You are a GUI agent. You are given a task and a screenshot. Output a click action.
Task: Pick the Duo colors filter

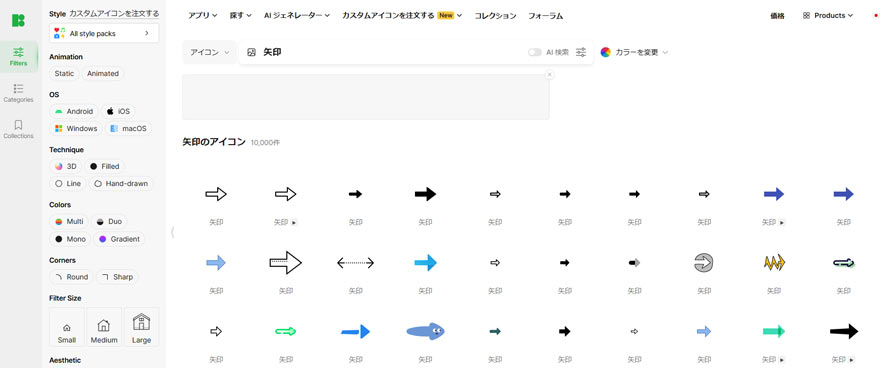point(109,221)
